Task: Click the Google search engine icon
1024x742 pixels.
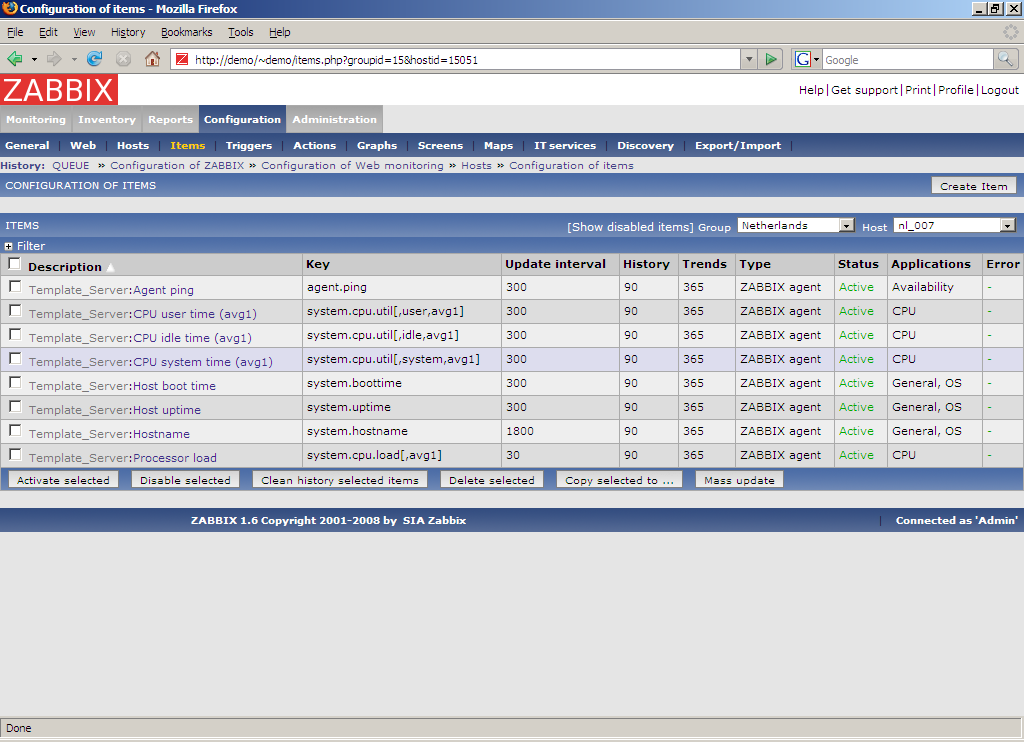Action: [803, 59]
